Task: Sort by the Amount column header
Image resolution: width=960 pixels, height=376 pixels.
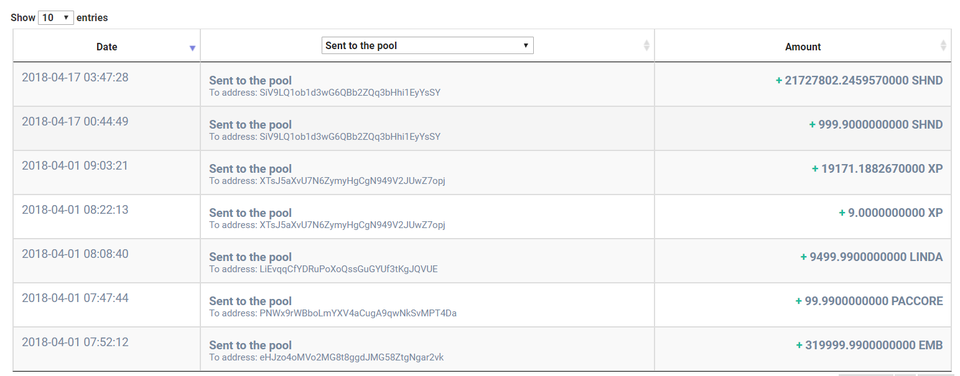Action: tap(803, 47)
